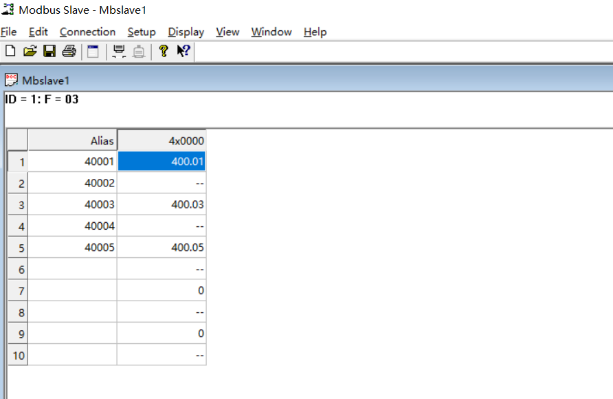Open the Help menu
Screen dimensions: 613x399
[x=315, y=32]
